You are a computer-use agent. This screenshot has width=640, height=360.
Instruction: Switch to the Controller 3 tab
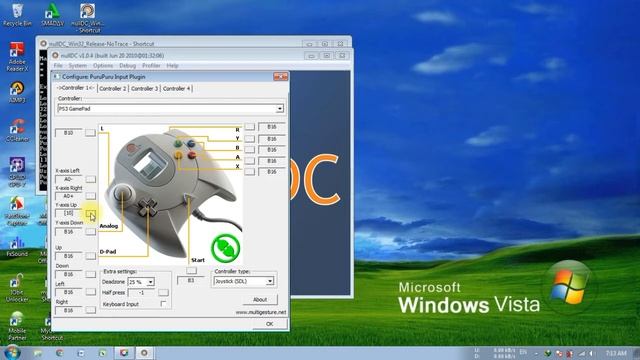point(144,89)
